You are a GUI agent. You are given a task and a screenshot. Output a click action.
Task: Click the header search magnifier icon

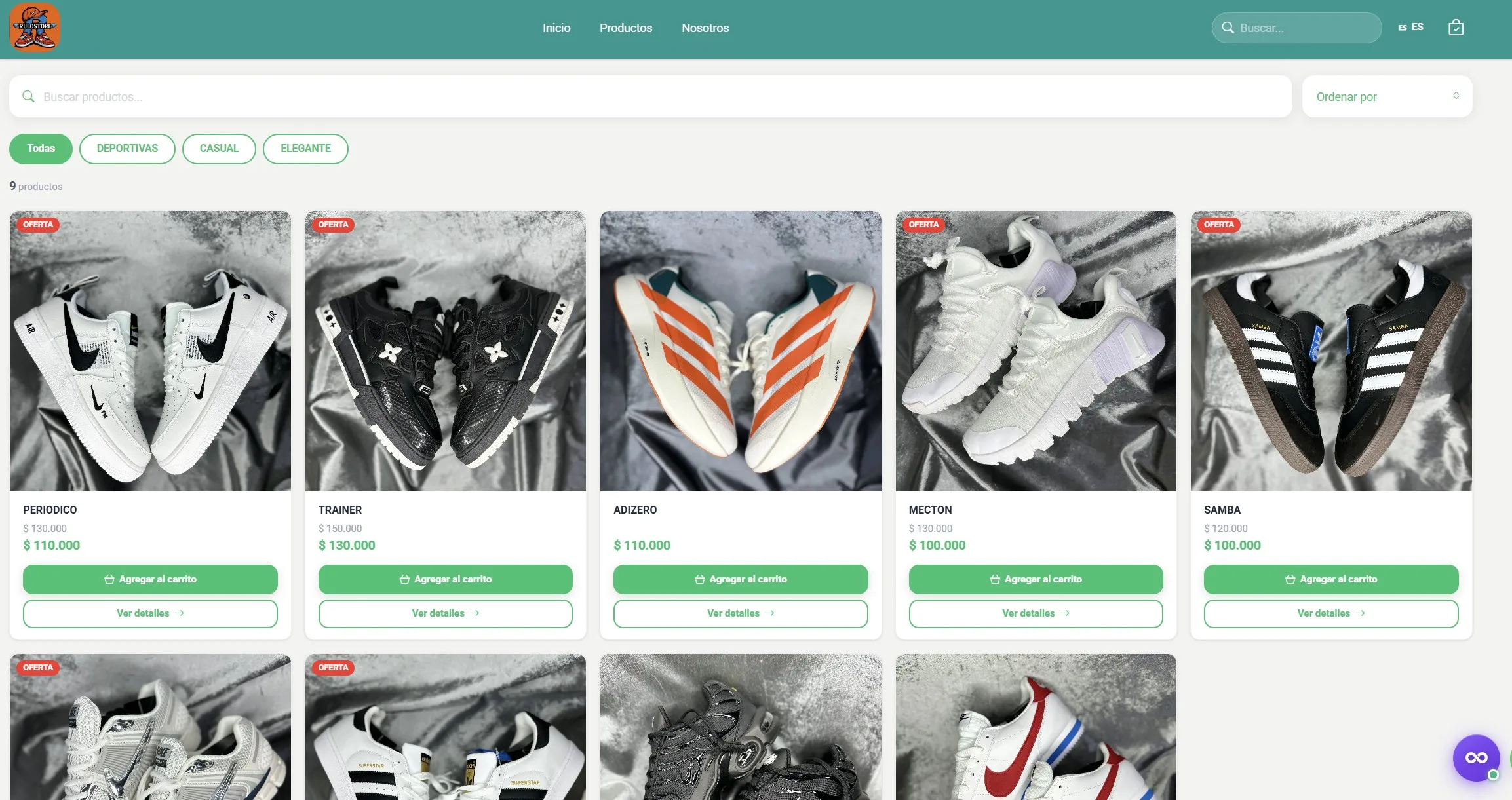click(x=1228, y=28)
